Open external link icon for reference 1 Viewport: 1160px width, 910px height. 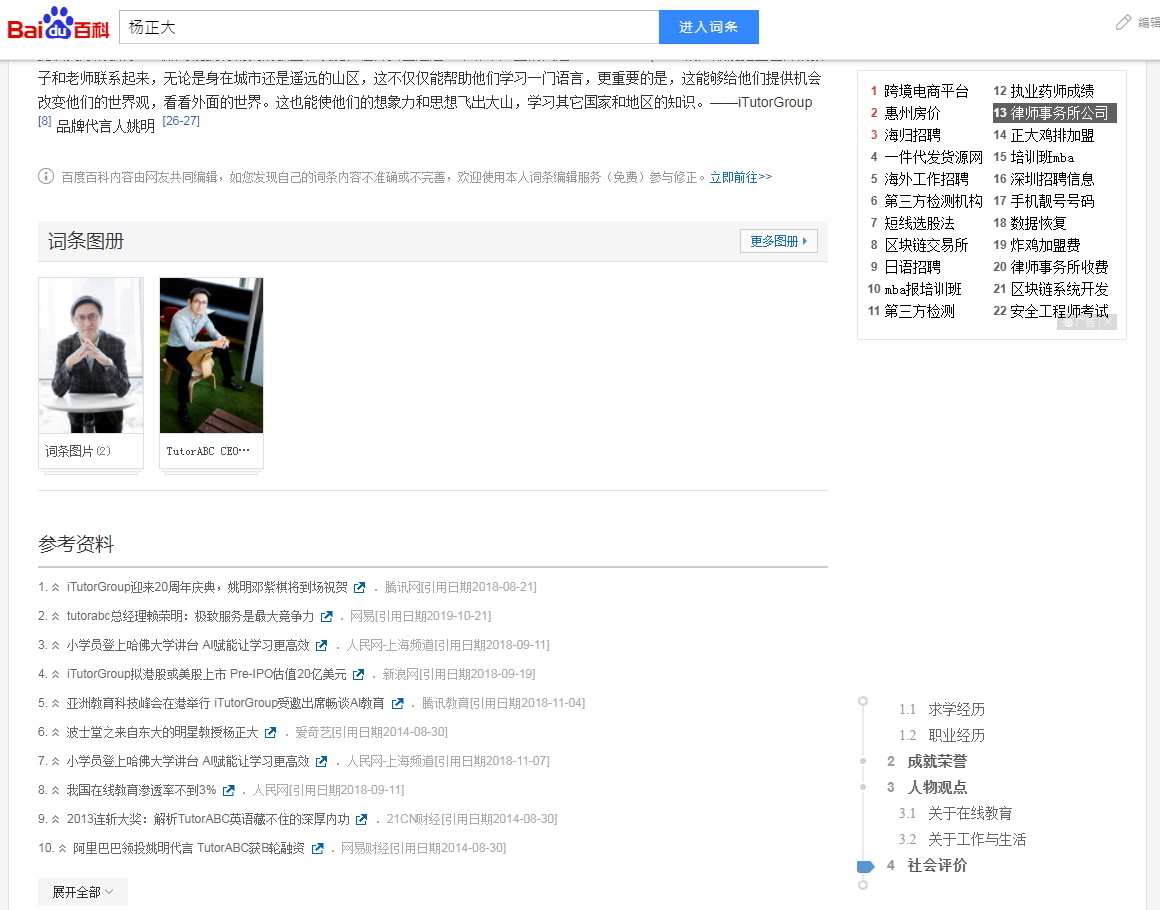click(360, 587)
